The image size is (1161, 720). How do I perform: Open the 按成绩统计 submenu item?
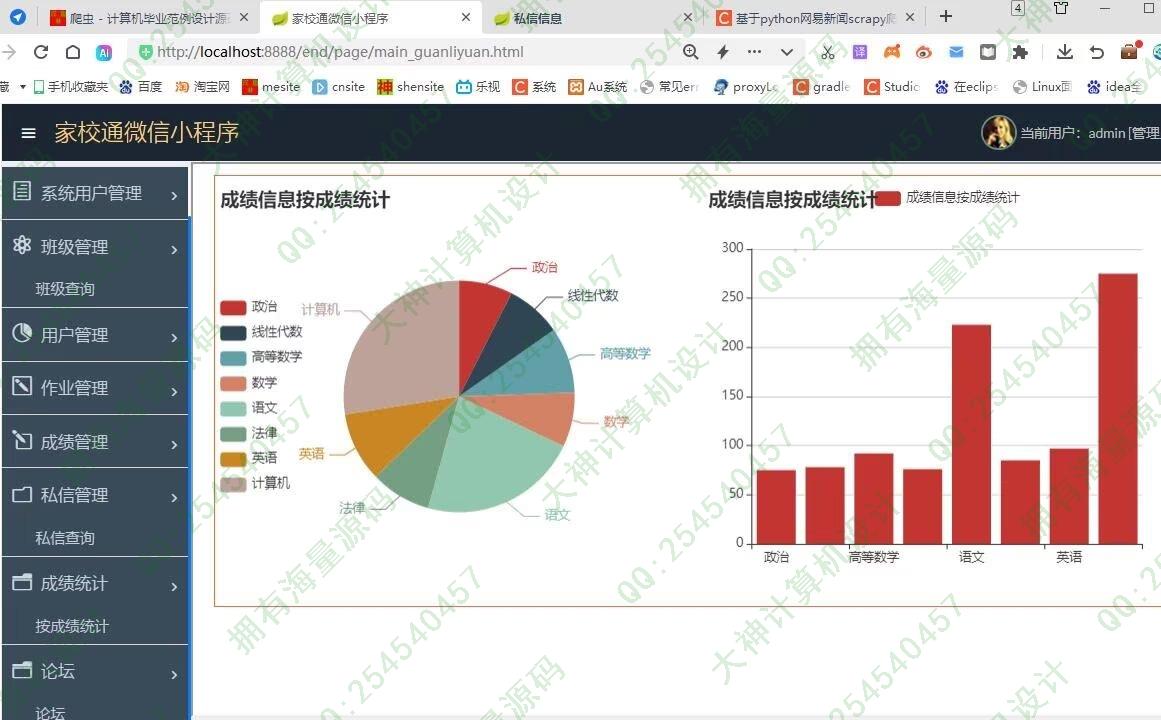click(x=72, y=626)
